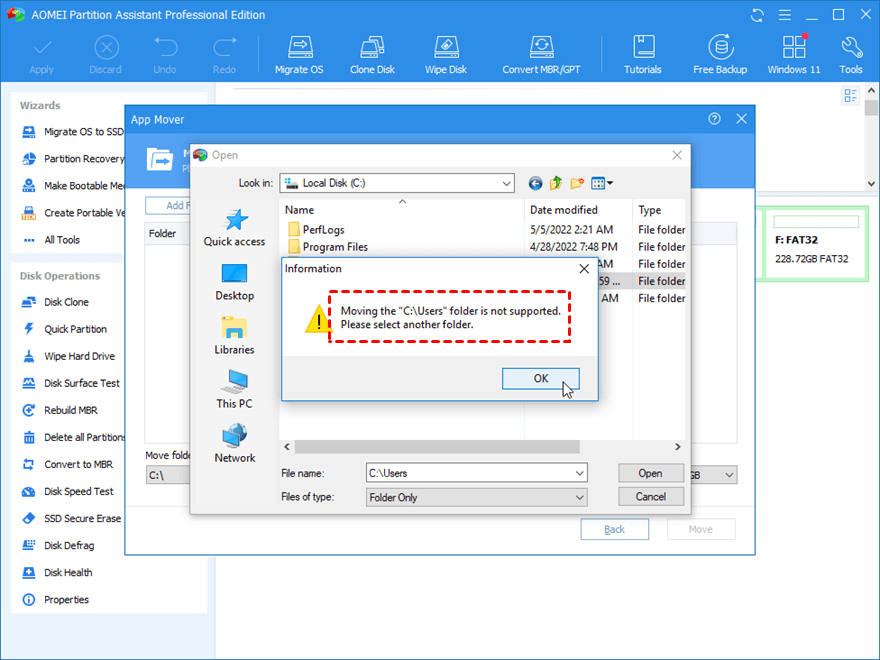The image size is (880, 660).
Task: Toggle the disk view layout icon
Action: (850, 95)
